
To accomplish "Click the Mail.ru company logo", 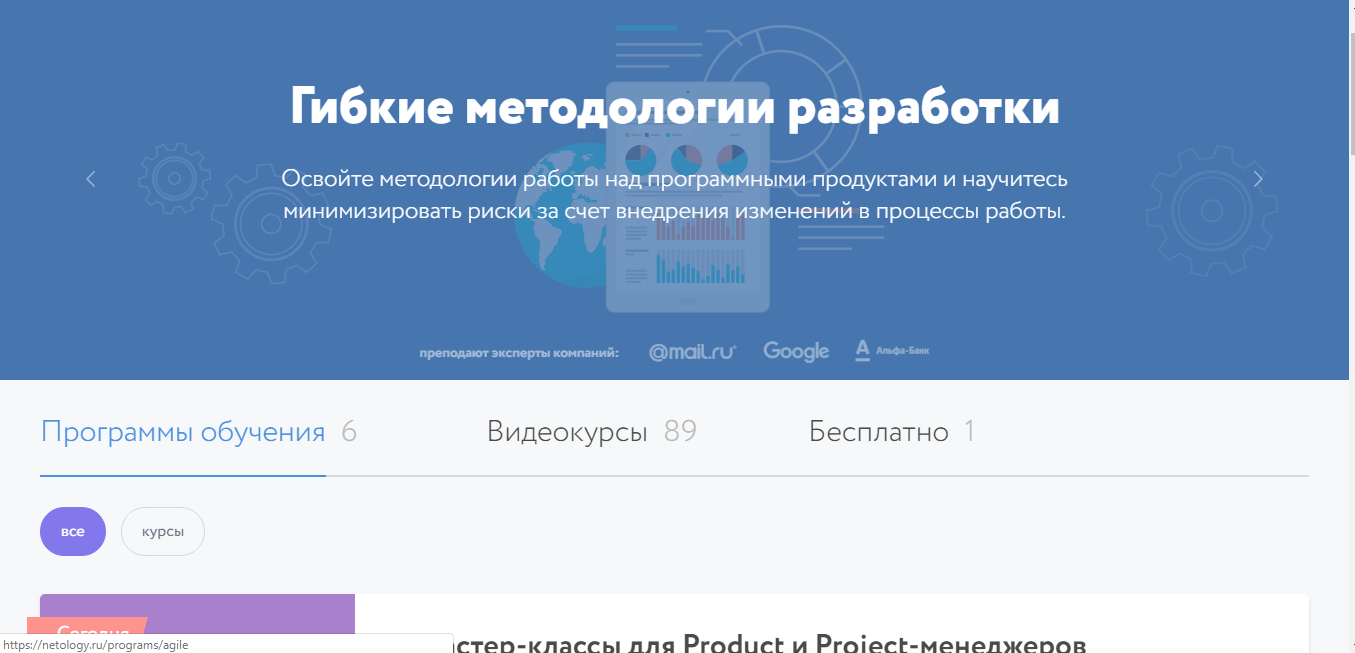I will (x=692, y=352).
